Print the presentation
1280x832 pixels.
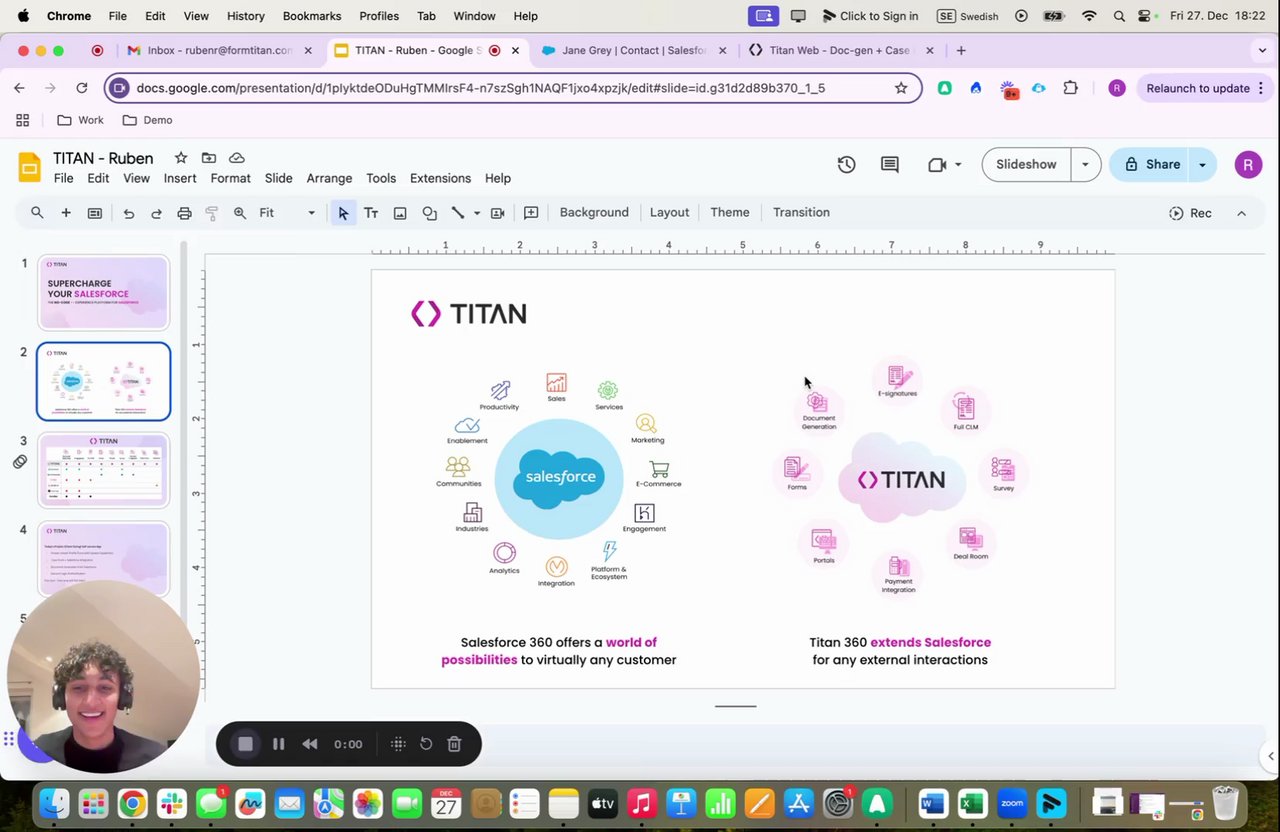tap(184, 213)
